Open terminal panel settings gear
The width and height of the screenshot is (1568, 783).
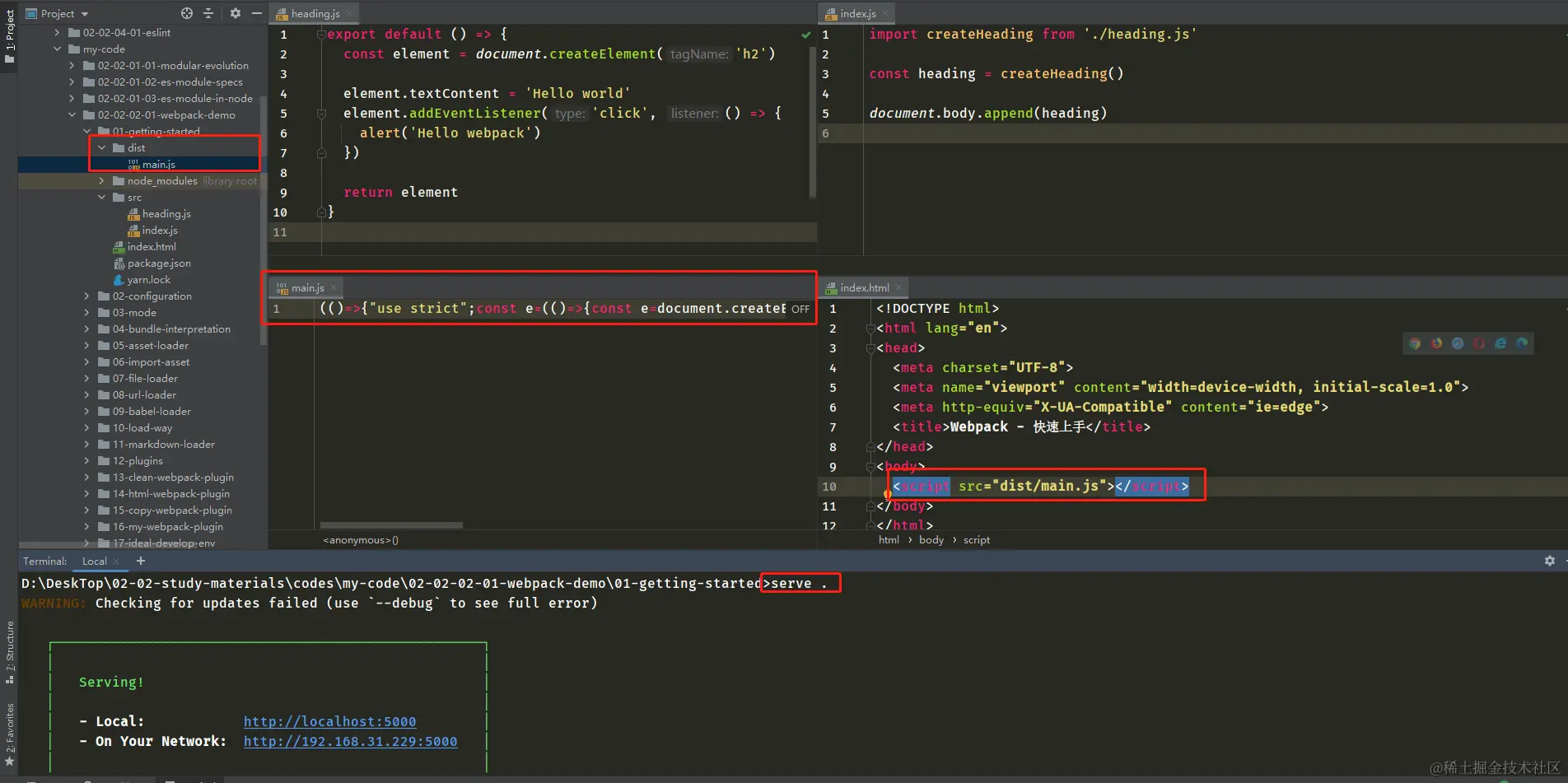tap(1550, 561)
